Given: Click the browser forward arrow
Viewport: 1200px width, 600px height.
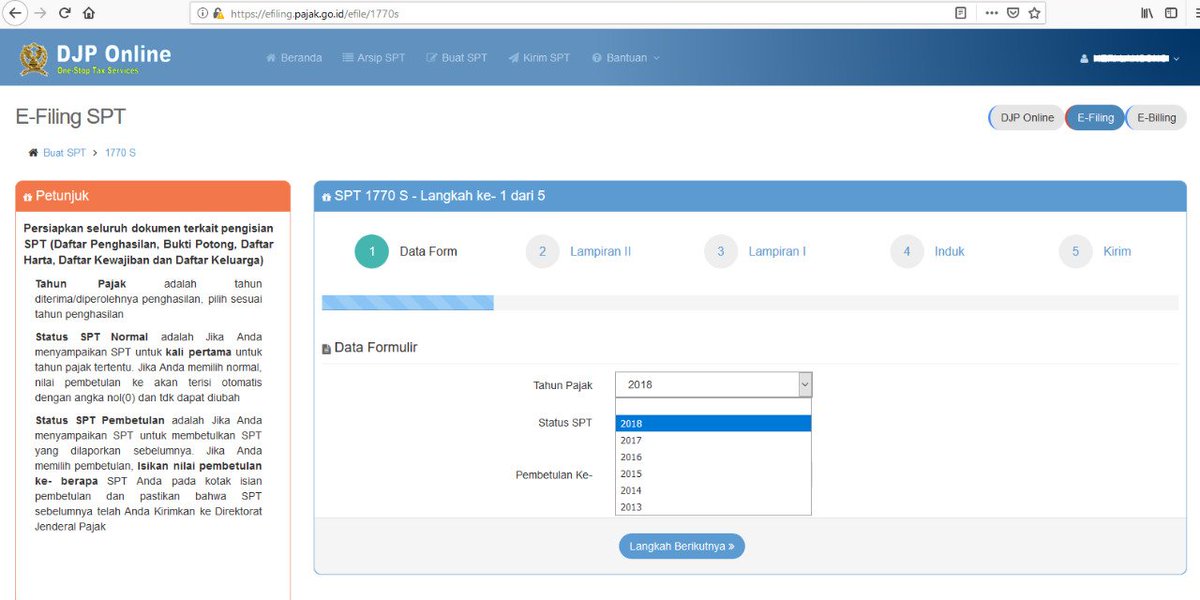Looking at the screenshot, I should [x=40, y=13].
